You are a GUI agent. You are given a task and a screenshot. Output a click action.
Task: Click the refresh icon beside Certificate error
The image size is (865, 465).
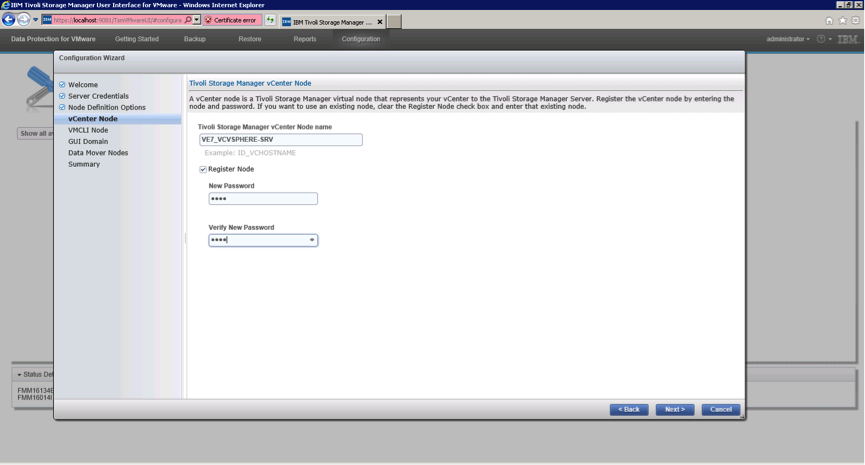tap(270, 20)
